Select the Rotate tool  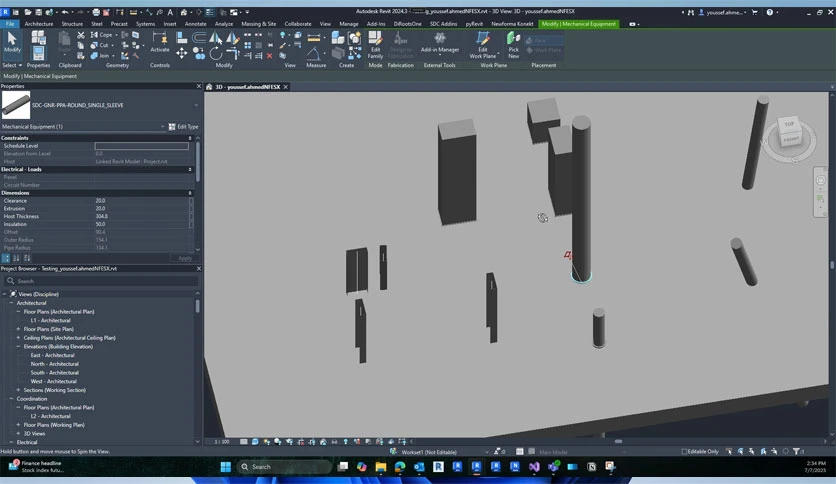tap(215, 53)
